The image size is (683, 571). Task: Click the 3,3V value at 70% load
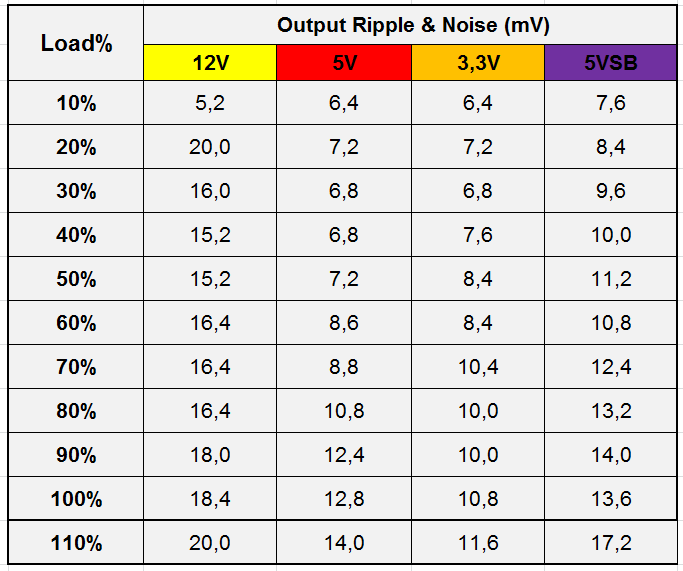478,367
